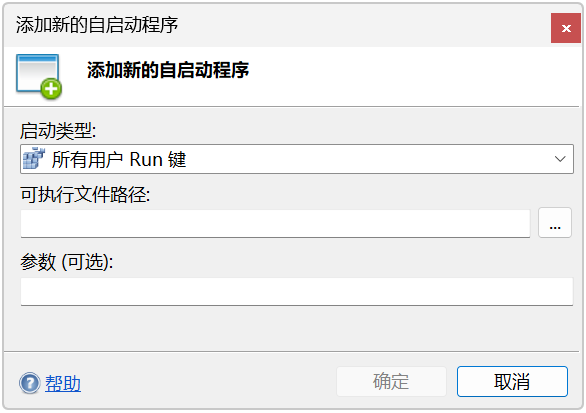Image resolution: width=586 pixels, height=413 pixels.
Task: Open the 帮助 link
Action: (63, 383)
